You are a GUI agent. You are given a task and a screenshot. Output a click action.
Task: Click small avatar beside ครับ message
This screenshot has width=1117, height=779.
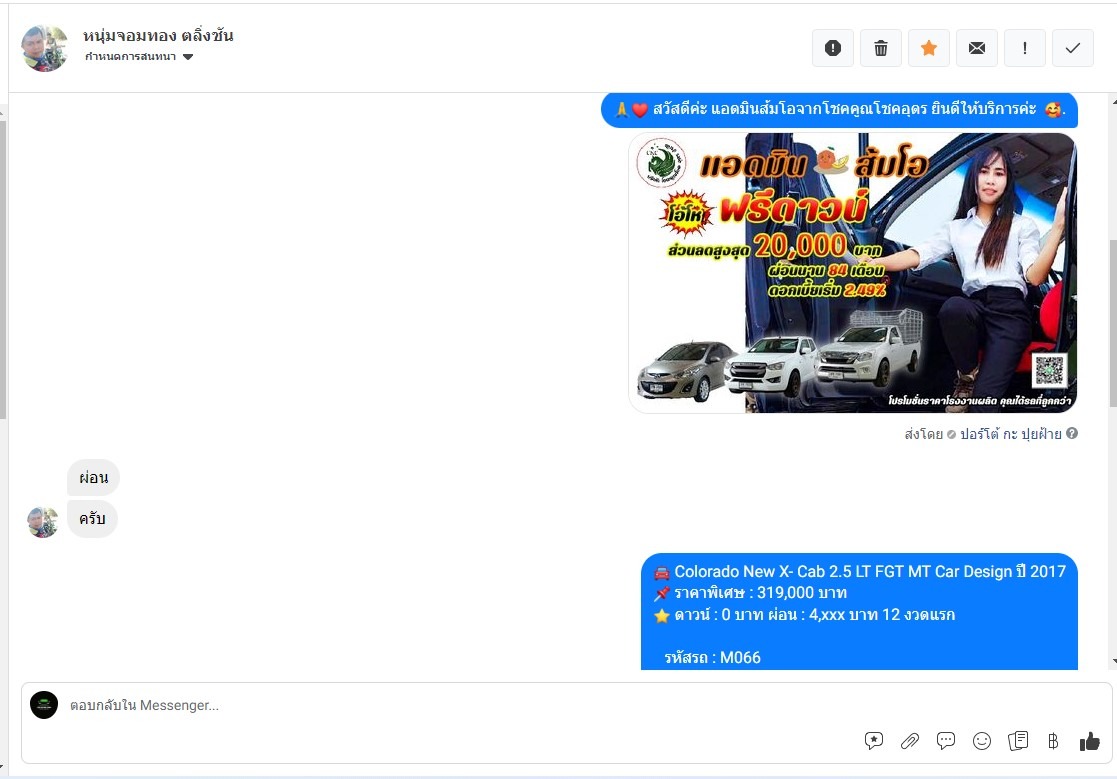click(x=43, y=522)
